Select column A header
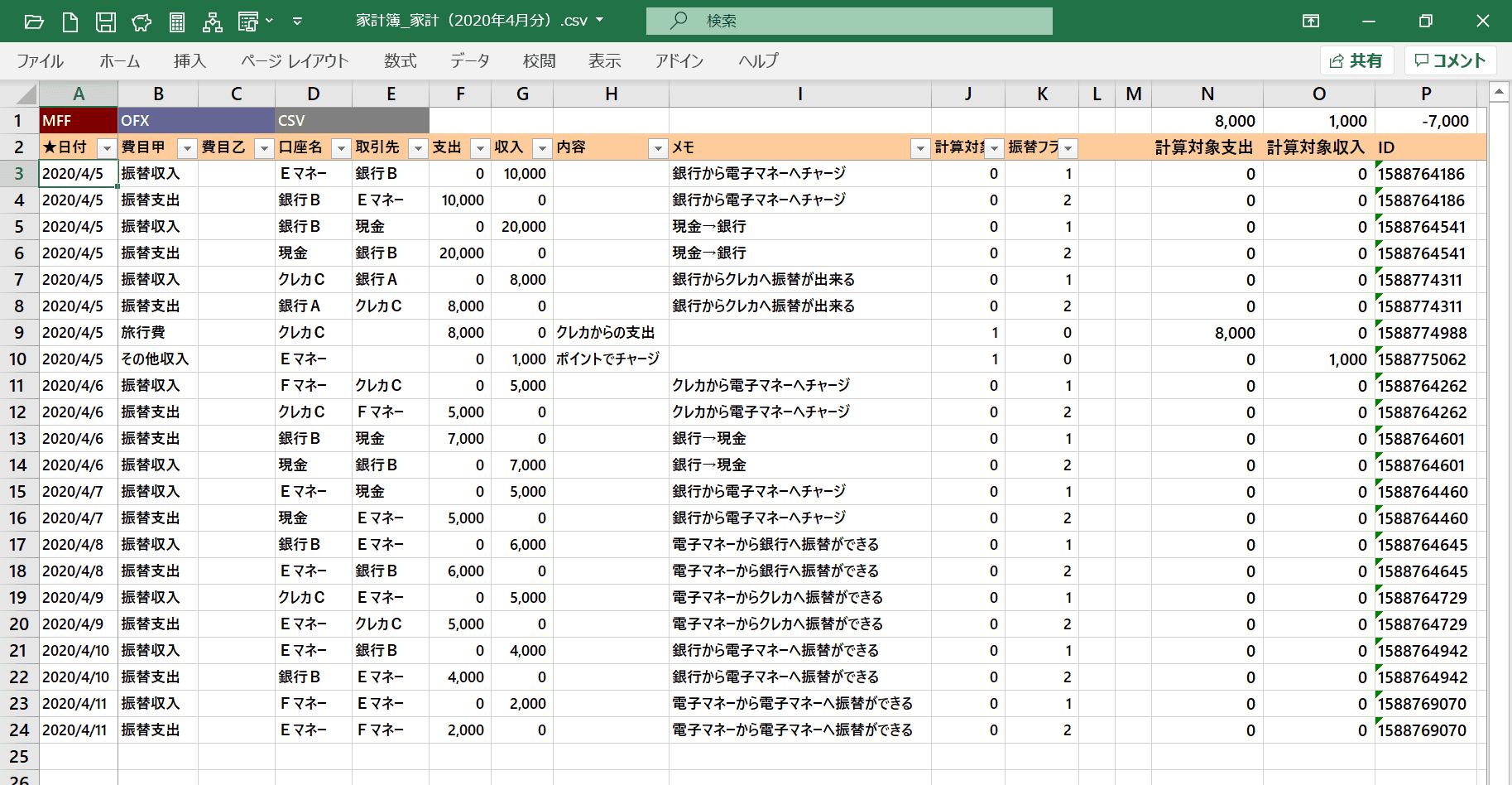The width and height of the screenshot is (1512, 785). coord(79,94)
